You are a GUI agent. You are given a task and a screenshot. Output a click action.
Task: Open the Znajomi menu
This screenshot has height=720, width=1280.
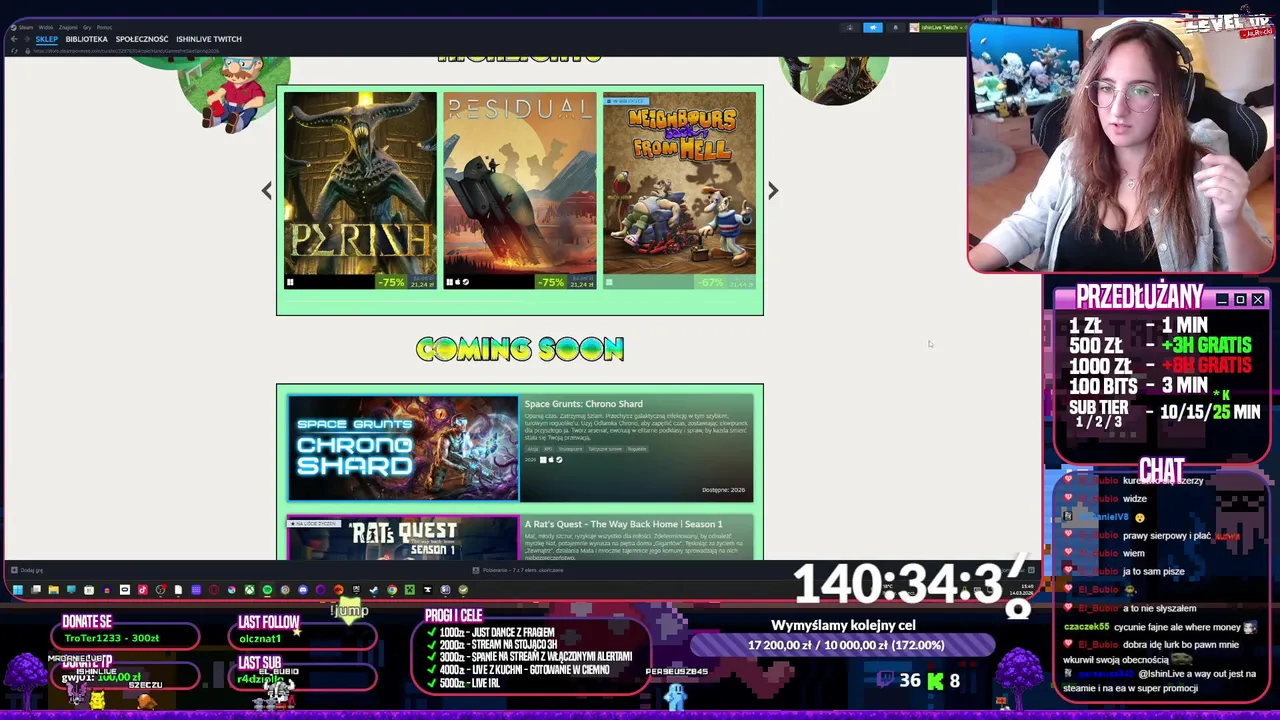pos(68,27)
